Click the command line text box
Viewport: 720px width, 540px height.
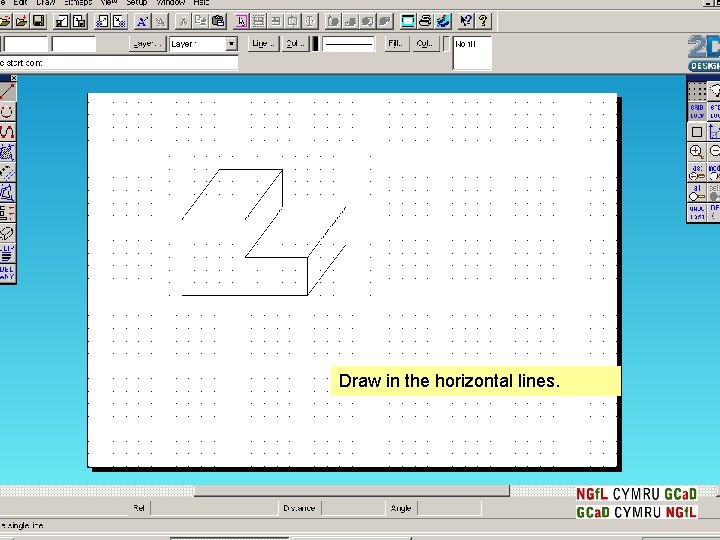(x=119, y=63)
